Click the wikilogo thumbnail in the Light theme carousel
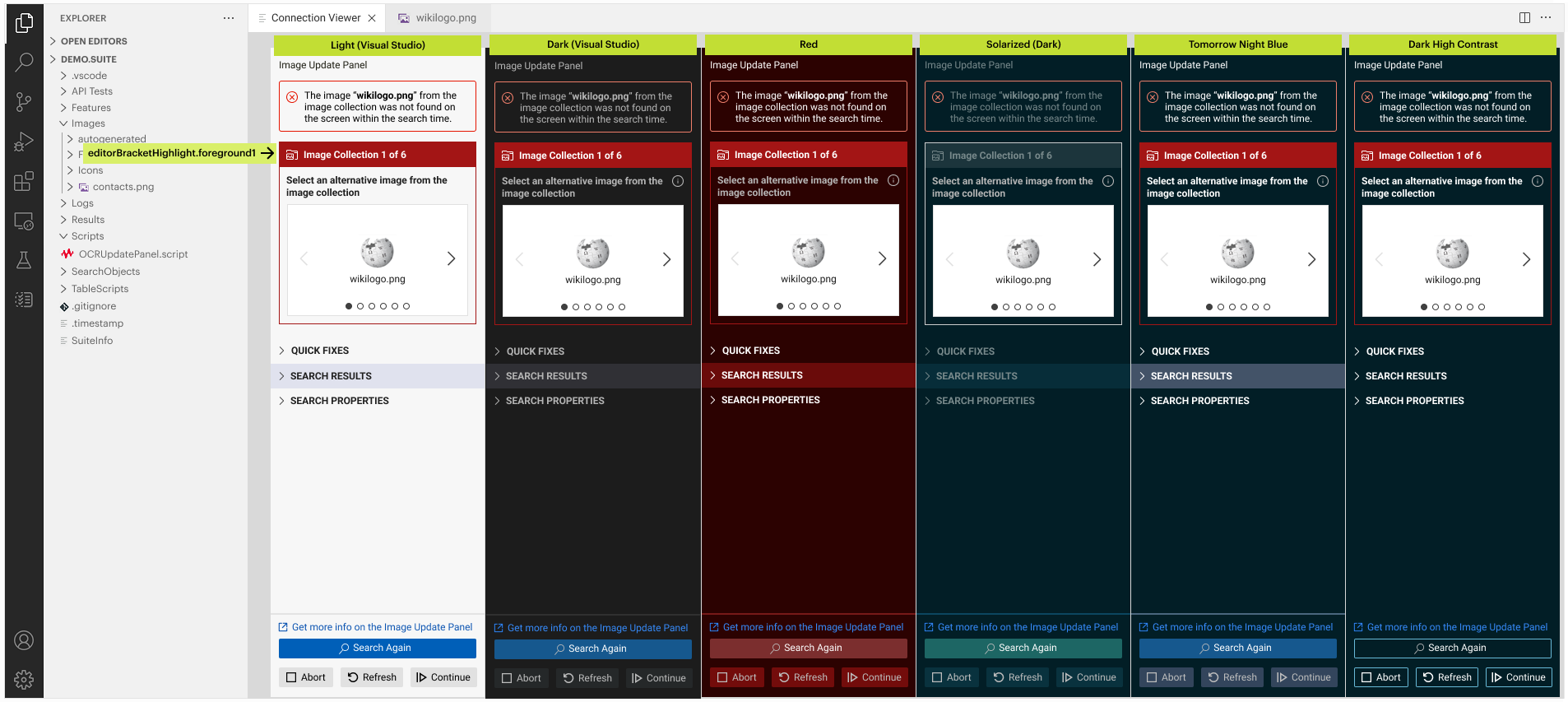 pyautogui.click(x=378, y=252)
